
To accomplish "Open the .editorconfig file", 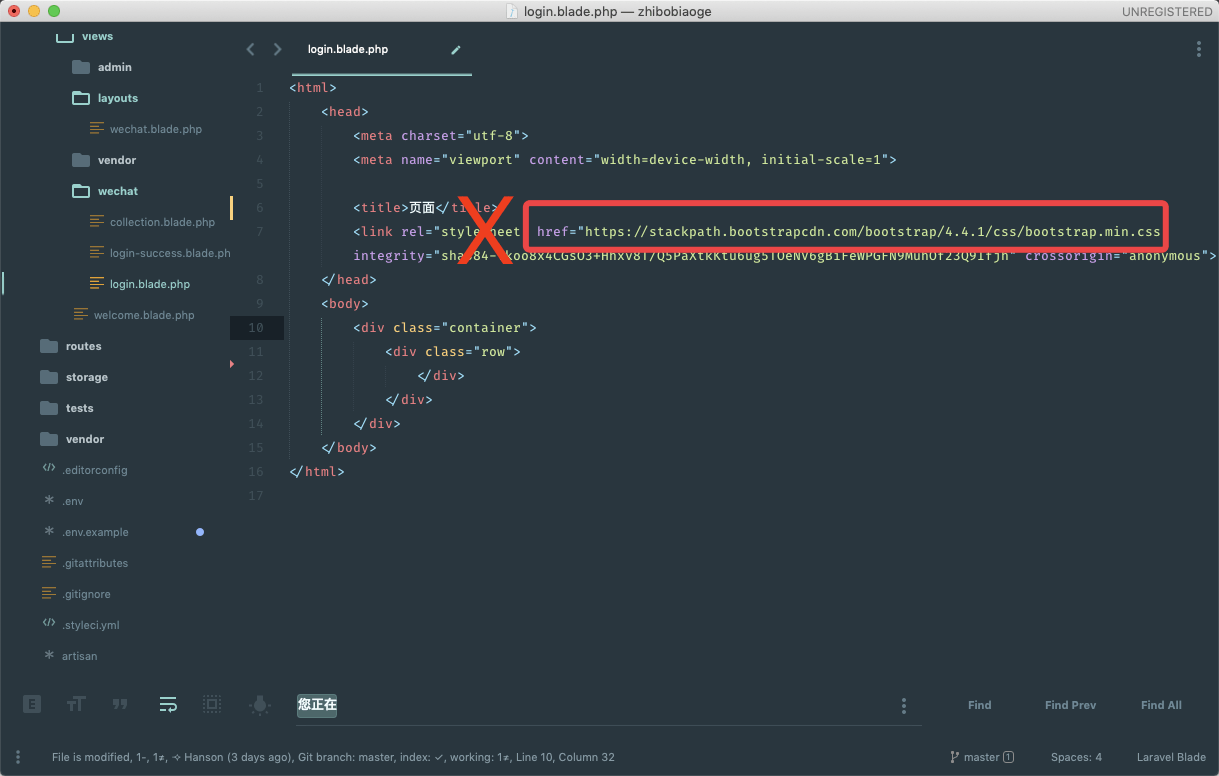I will 95,470.
